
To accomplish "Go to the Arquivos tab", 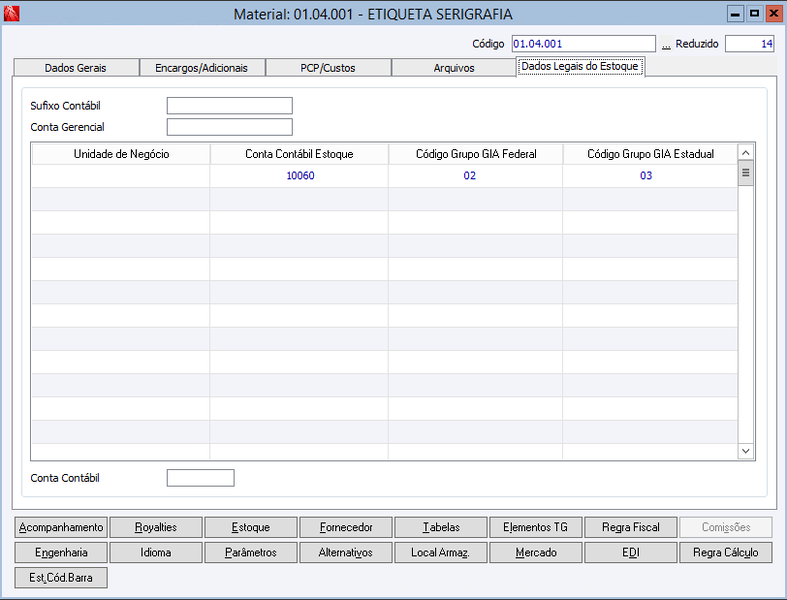I will 454,68.
